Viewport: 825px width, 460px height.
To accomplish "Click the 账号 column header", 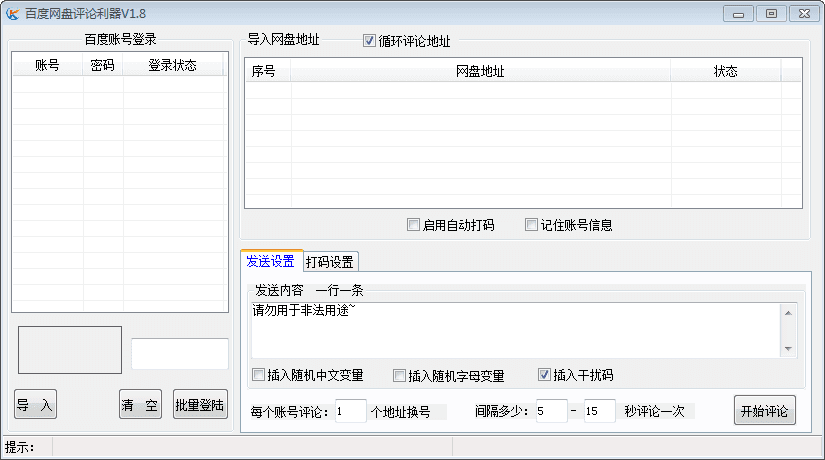I will (47, 65).
